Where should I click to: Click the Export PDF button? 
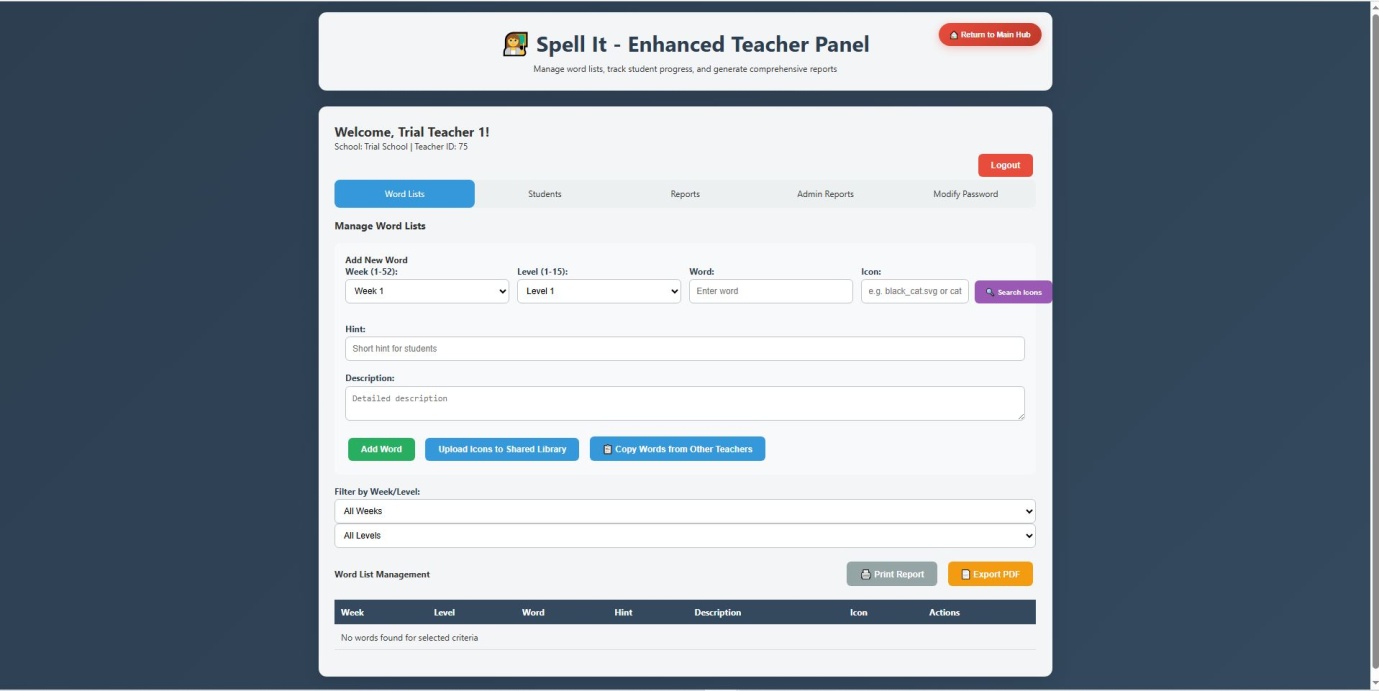[989, 574]
